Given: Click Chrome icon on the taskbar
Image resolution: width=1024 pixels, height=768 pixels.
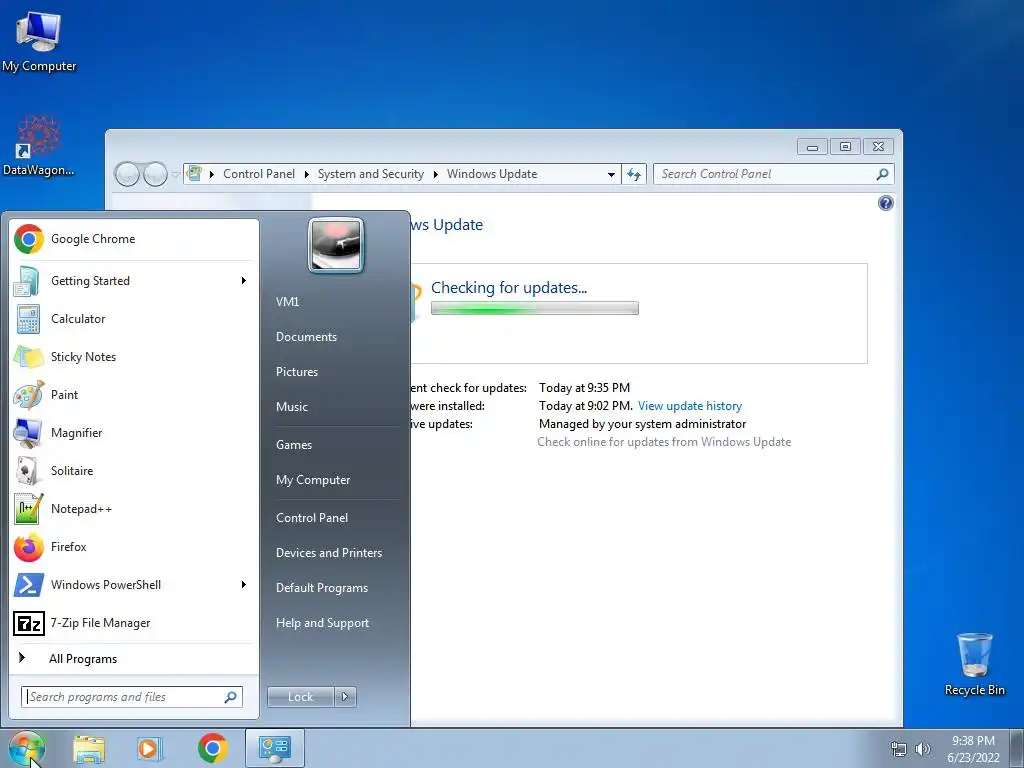Looking at the screenshot, I should pyautogui.click(x=212, y=748).
